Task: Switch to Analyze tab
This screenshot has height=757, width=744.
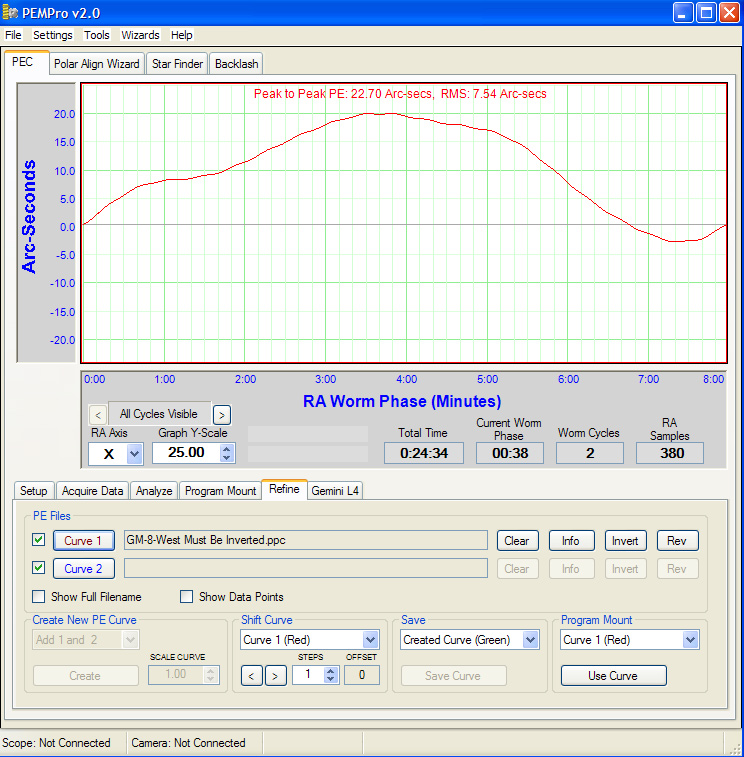Action: coord(154,491)
